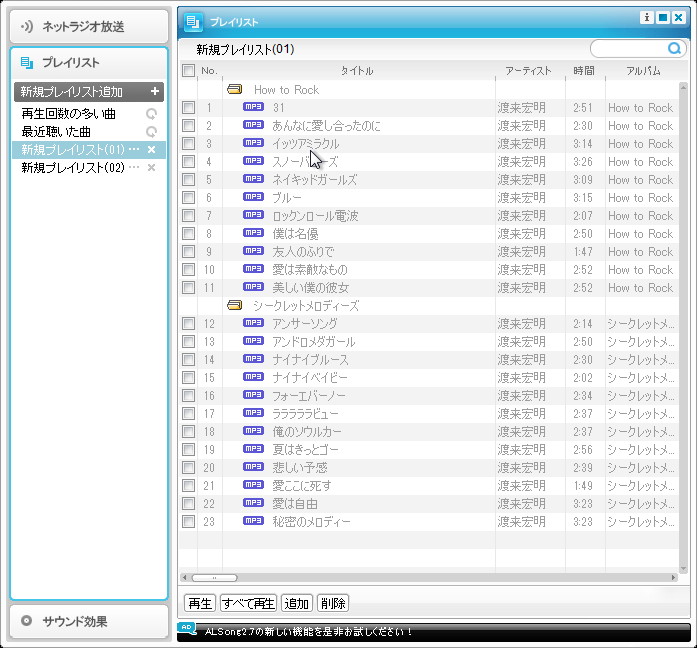Screen dimensions: 697x648
Task: Check the box for track 1
Action: click(188, 108)
